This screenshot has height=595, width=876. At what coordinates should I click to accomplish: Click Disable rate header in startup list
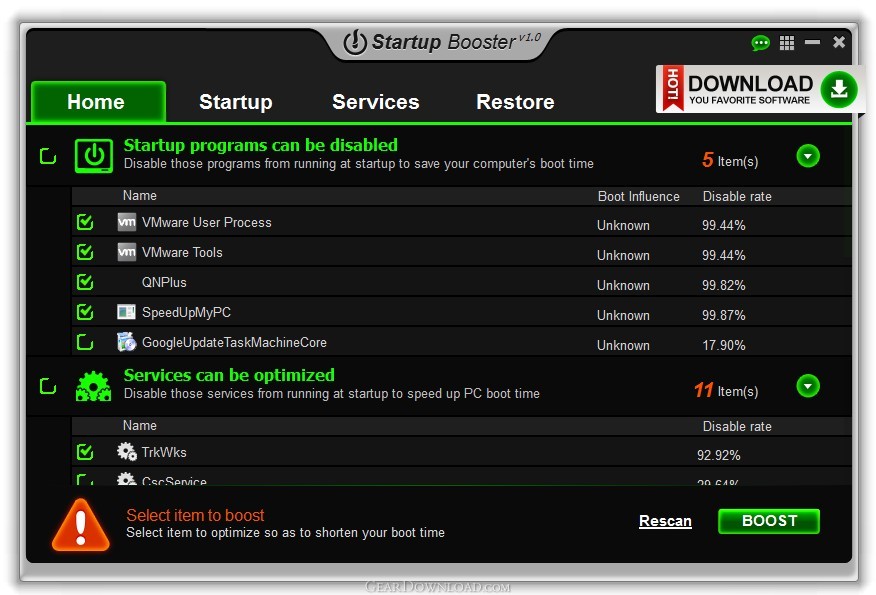tap(737, 197)
